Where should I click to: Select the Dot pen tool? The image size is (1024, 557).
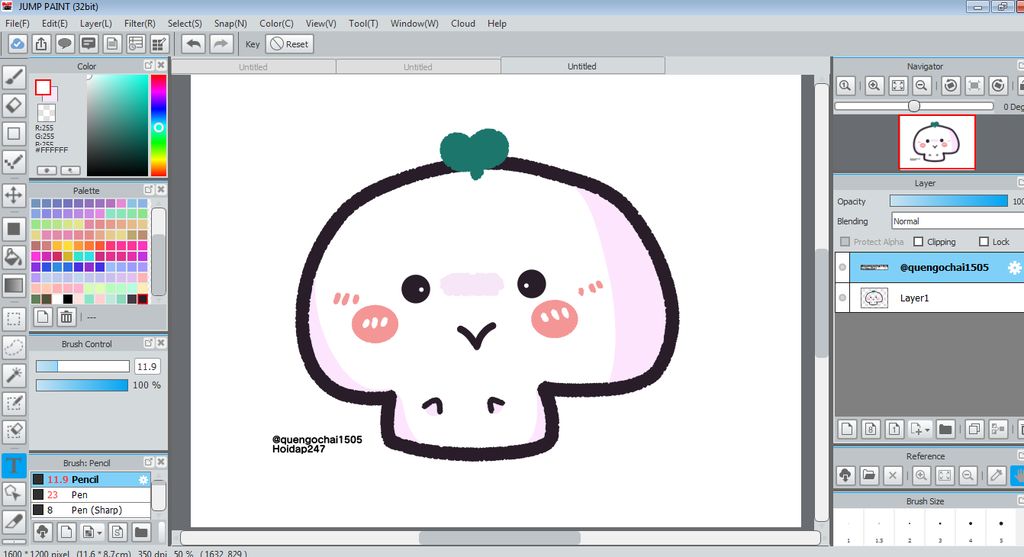coord(14,162)
